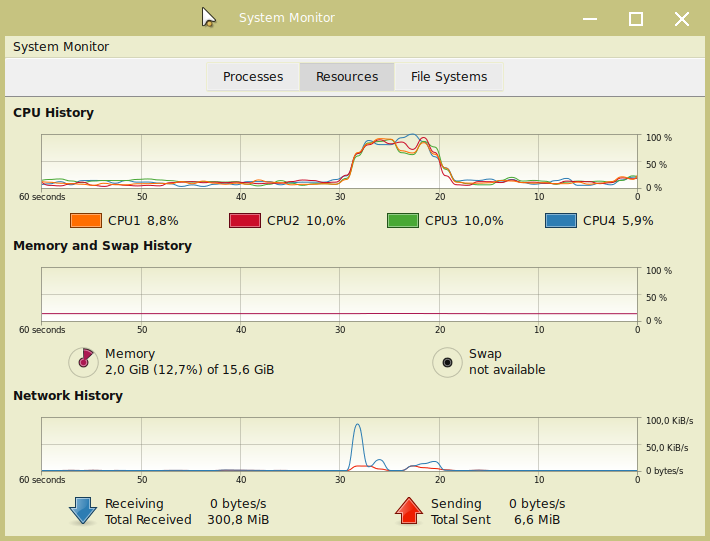Minimize the System Monitor window
This screenshot has width=710, height=541.
590,19
